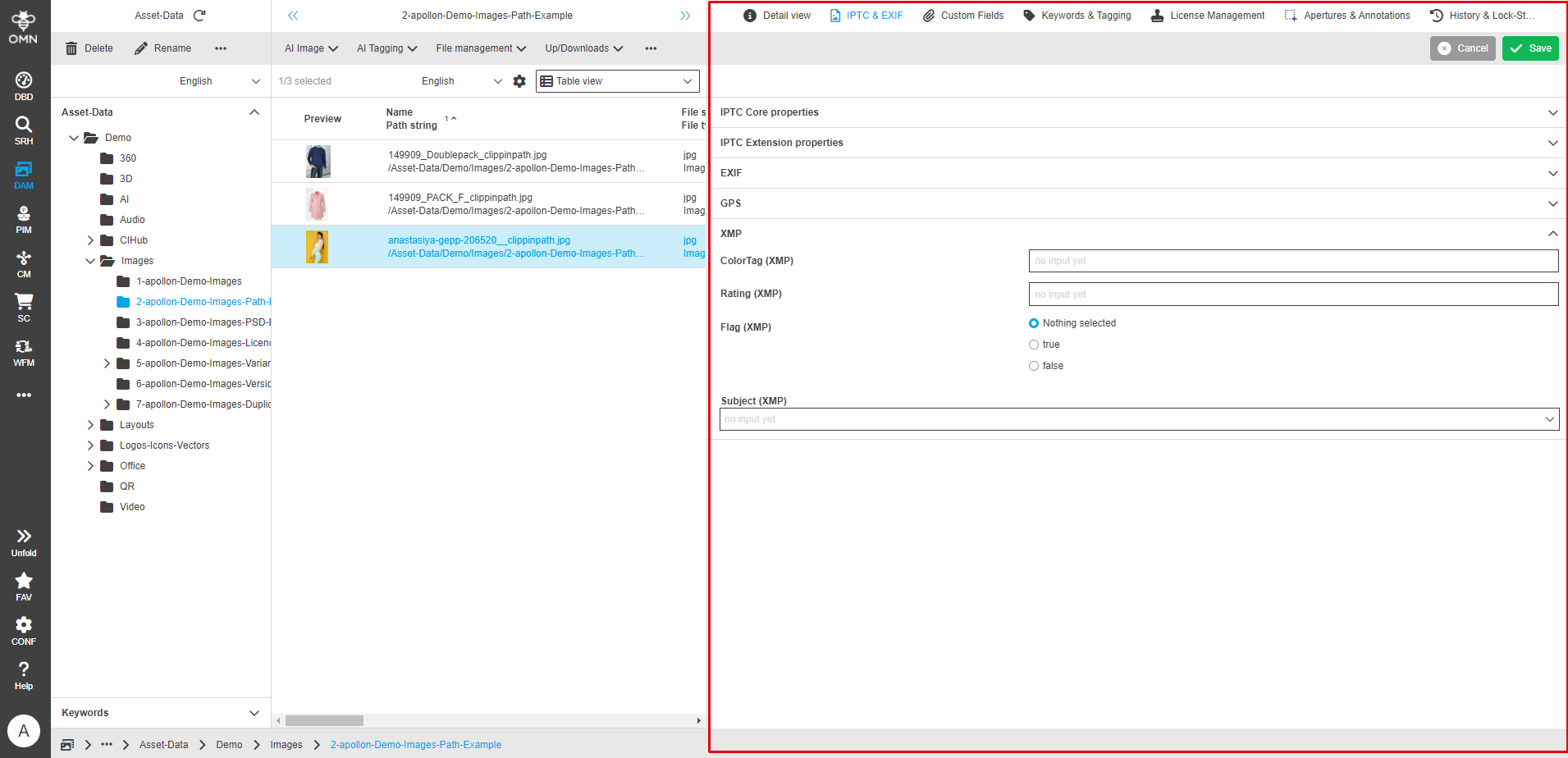Open the Help section
Screen dimensions: 1568x758
tap(24, 675)
